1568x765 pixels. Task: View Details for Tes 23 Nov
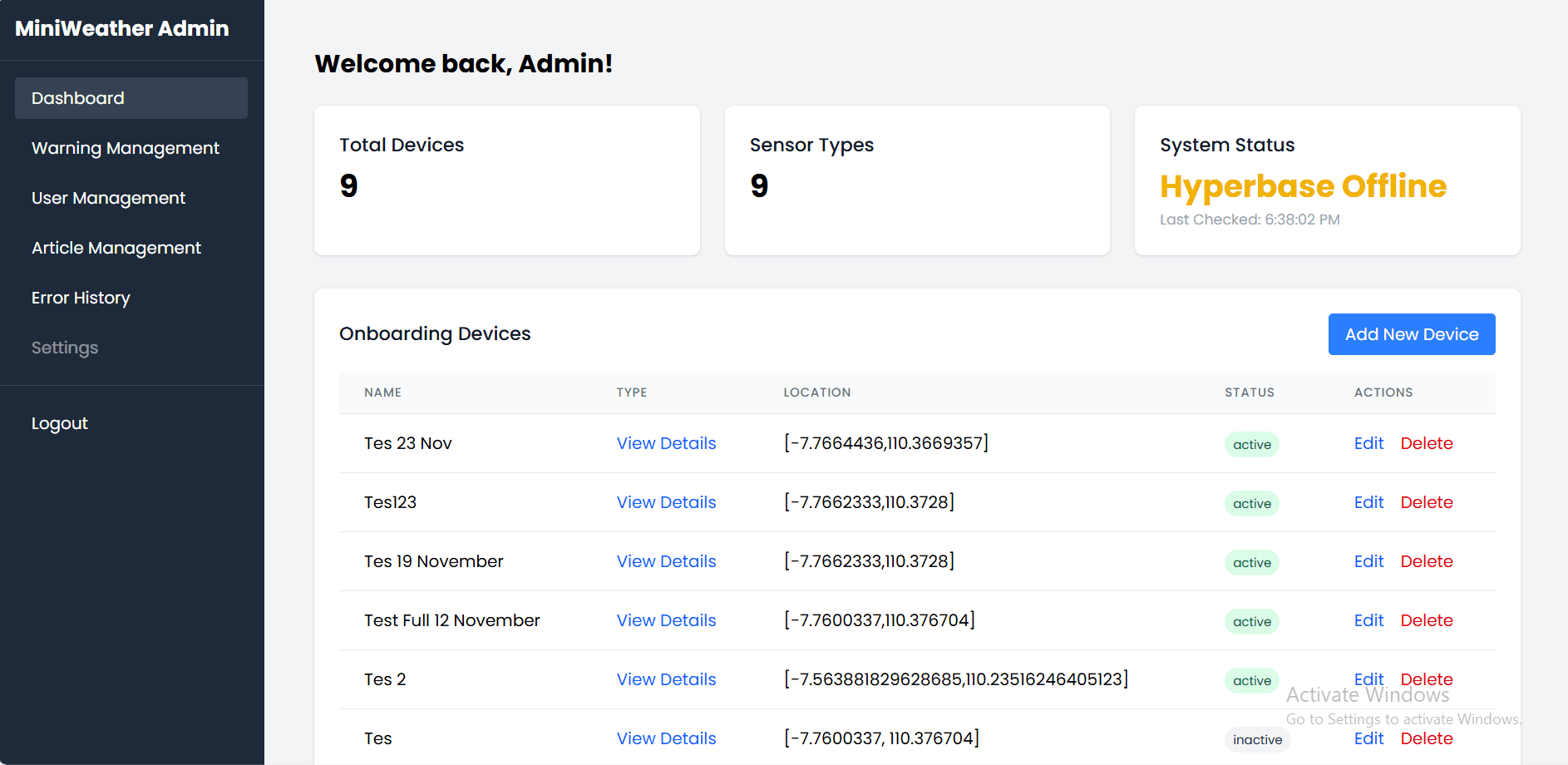(666, 443)
